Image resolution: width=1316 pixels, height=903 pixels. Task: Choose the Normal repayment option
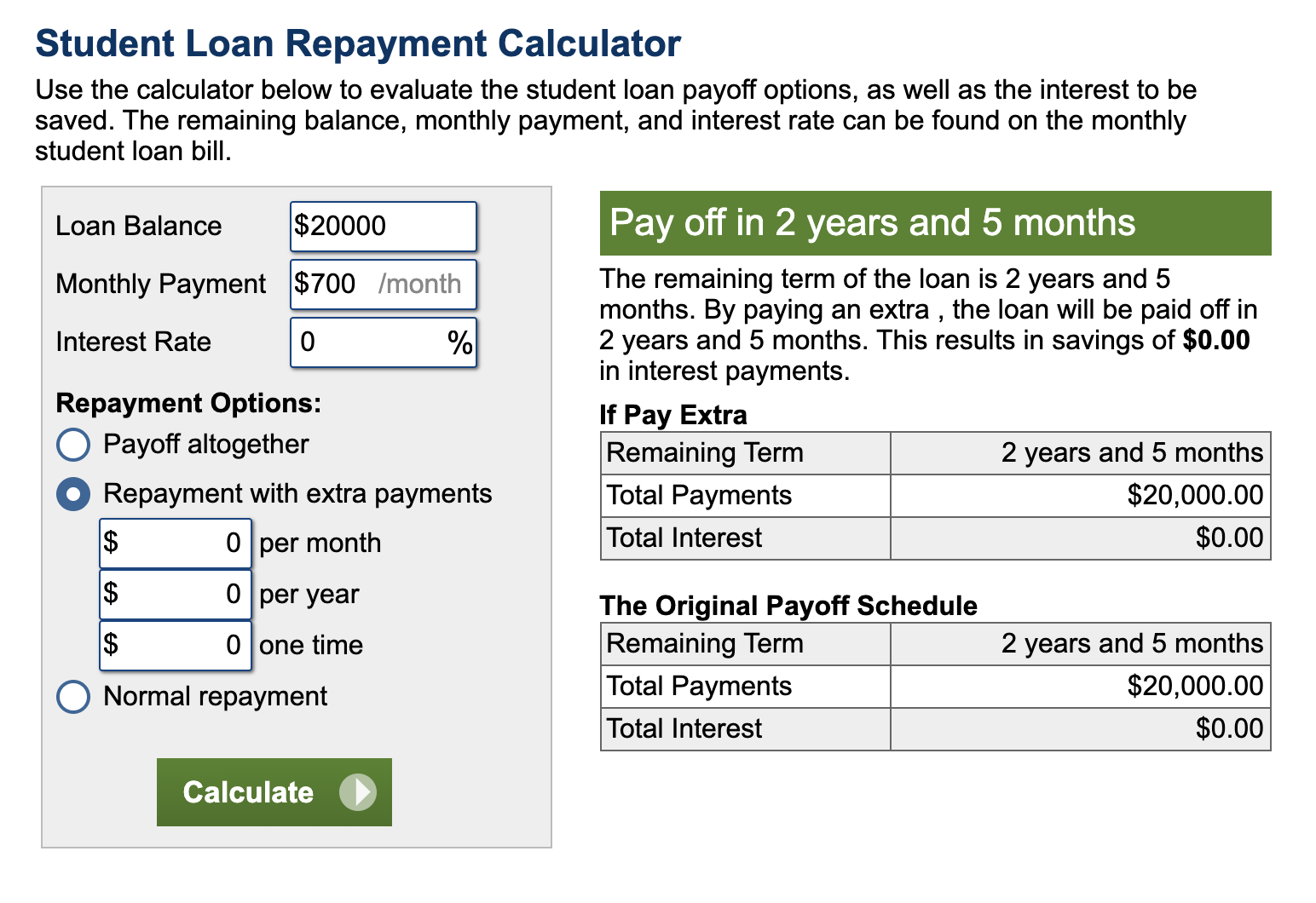(x=73, y=696)
